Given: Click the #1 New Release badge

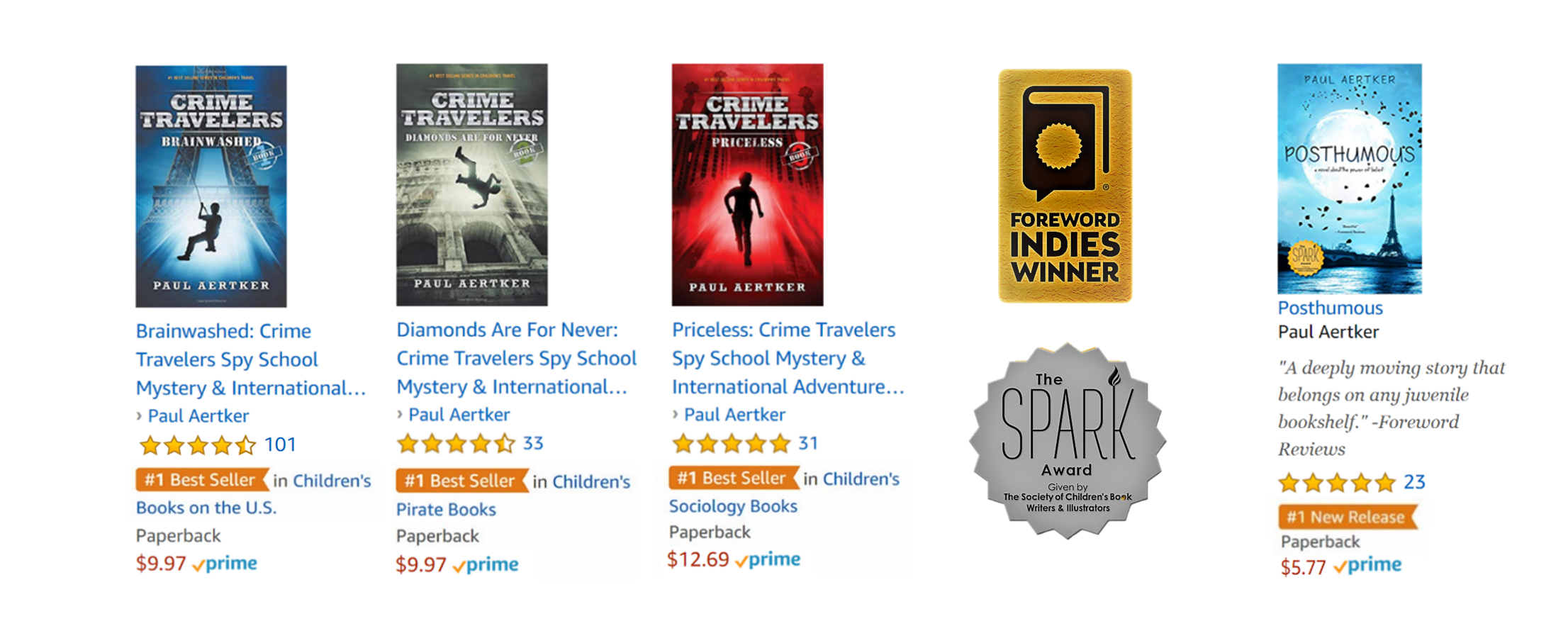Looking at the screenshot, I should [1346, 517].
